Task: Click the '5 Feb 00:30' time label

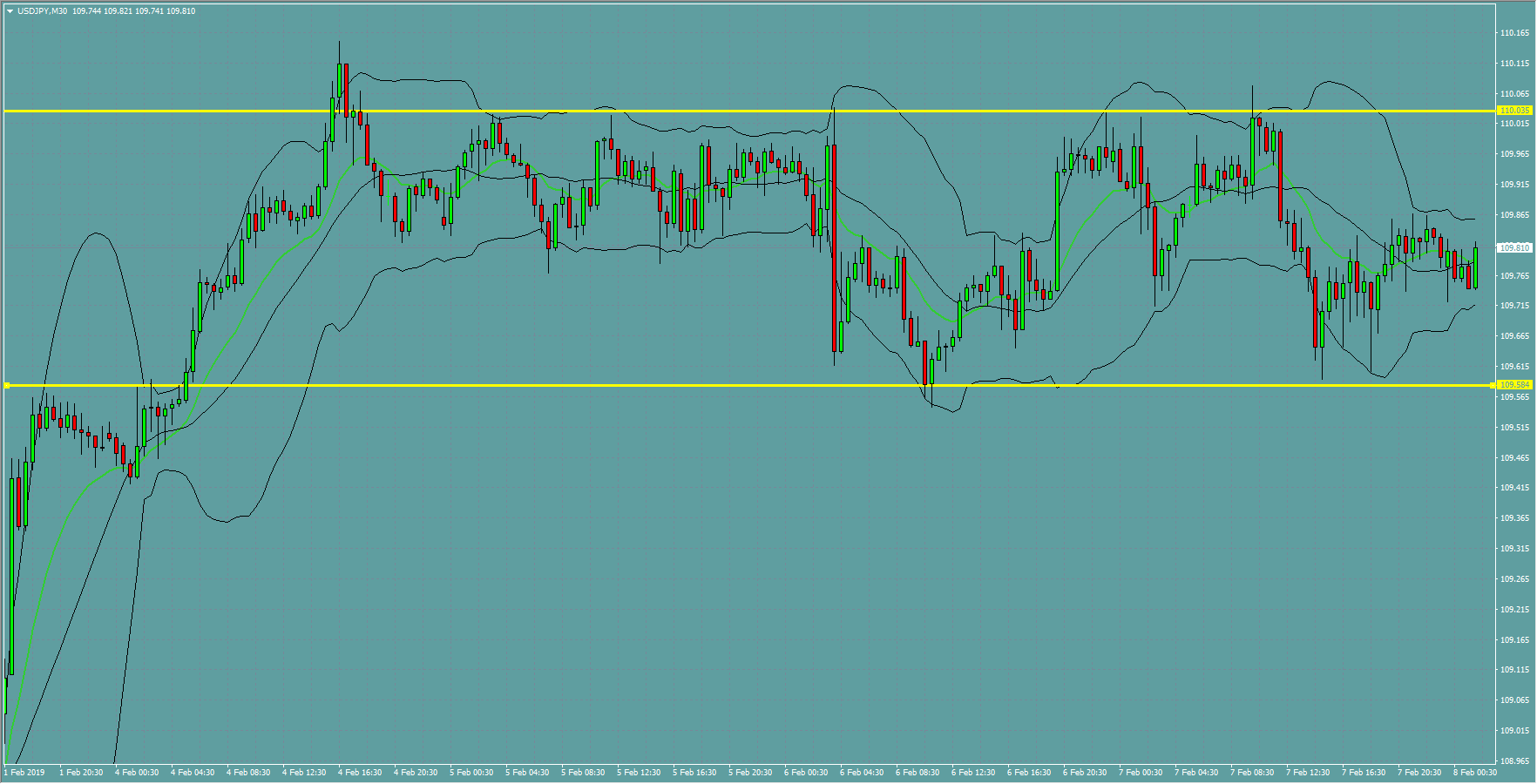Action: click(471, 773)
